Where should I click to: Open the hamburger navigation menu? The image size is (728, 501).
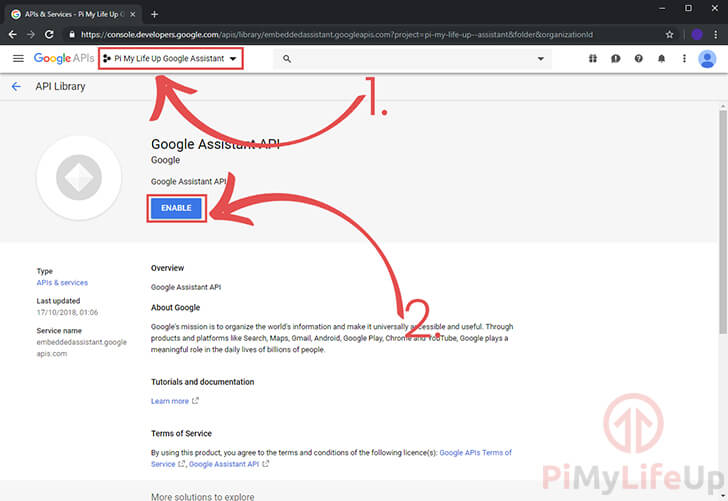(18, 59)
